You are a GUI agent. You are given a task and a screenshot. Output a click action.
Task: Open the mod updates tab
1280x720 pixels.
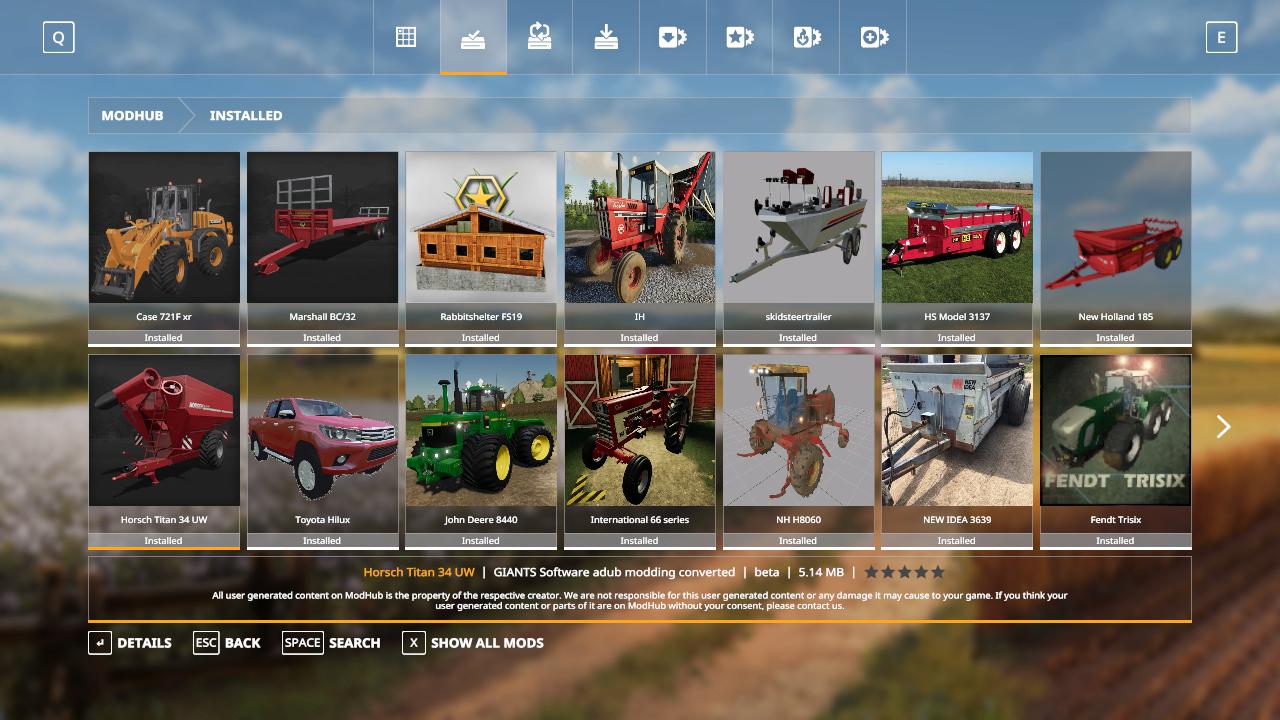539,37
